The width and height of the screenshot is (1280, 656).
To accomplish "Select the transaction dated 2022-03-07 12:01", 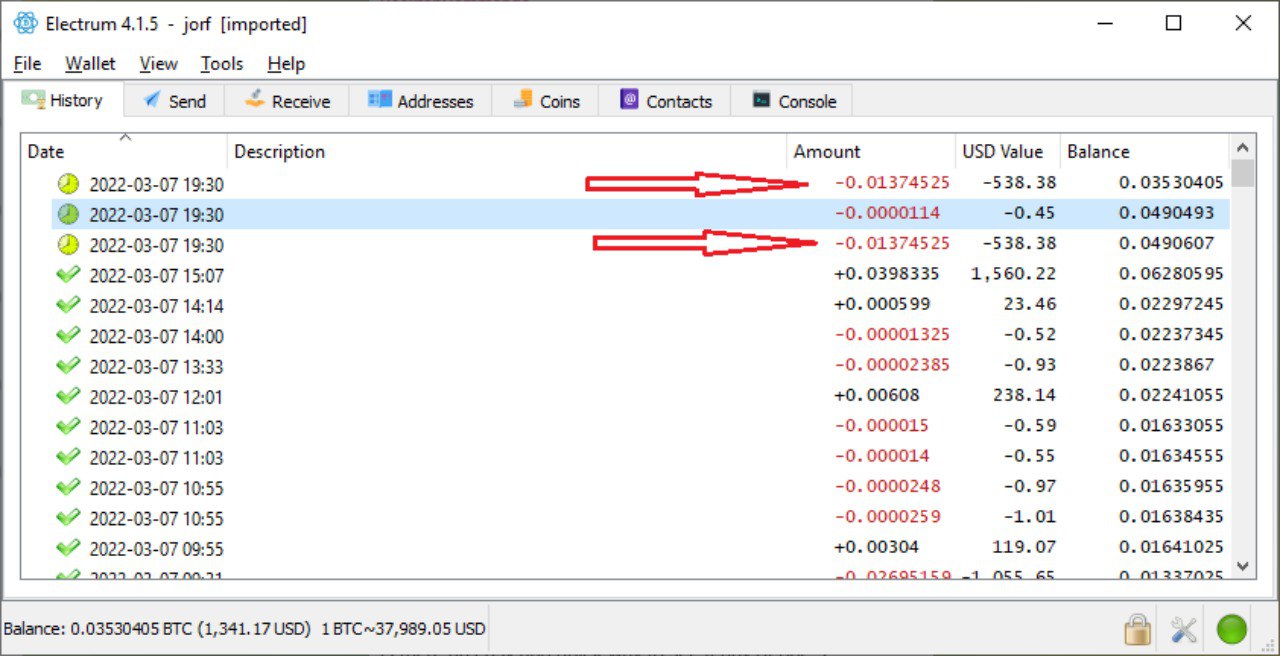I will coord(640,396).
